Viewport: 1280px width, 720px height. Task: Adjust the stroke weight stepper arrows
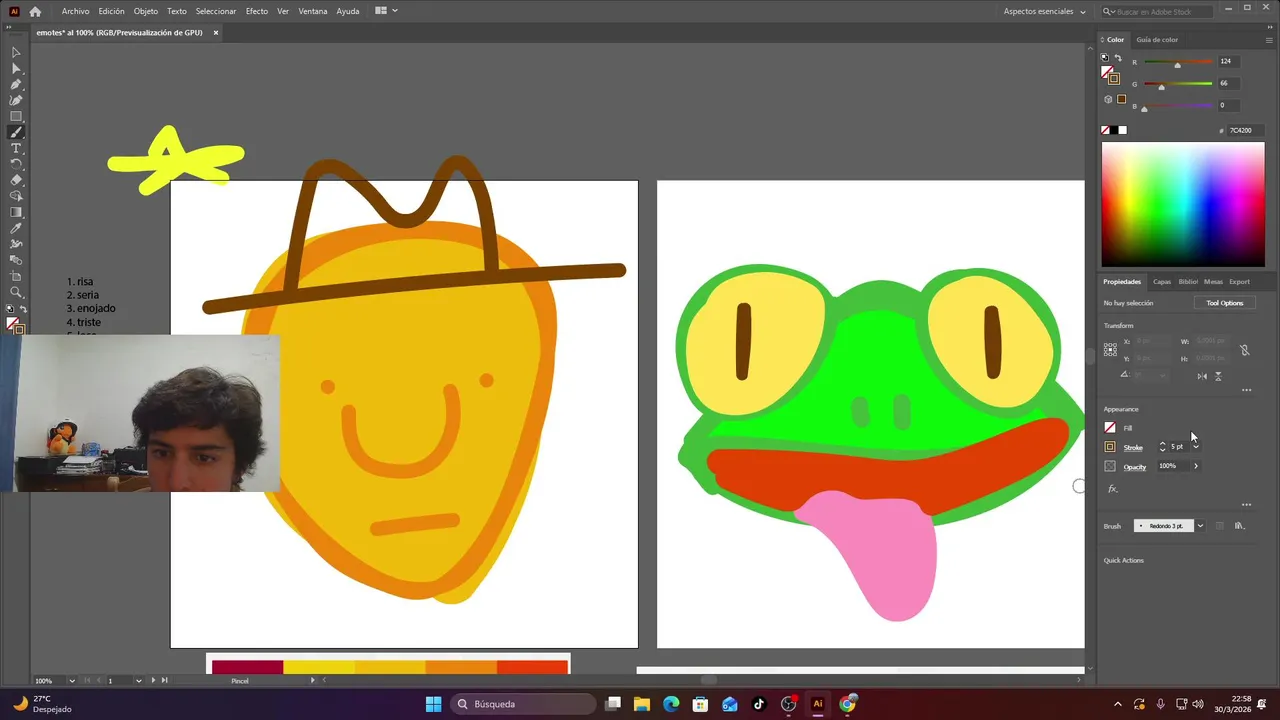(1162, 447)
